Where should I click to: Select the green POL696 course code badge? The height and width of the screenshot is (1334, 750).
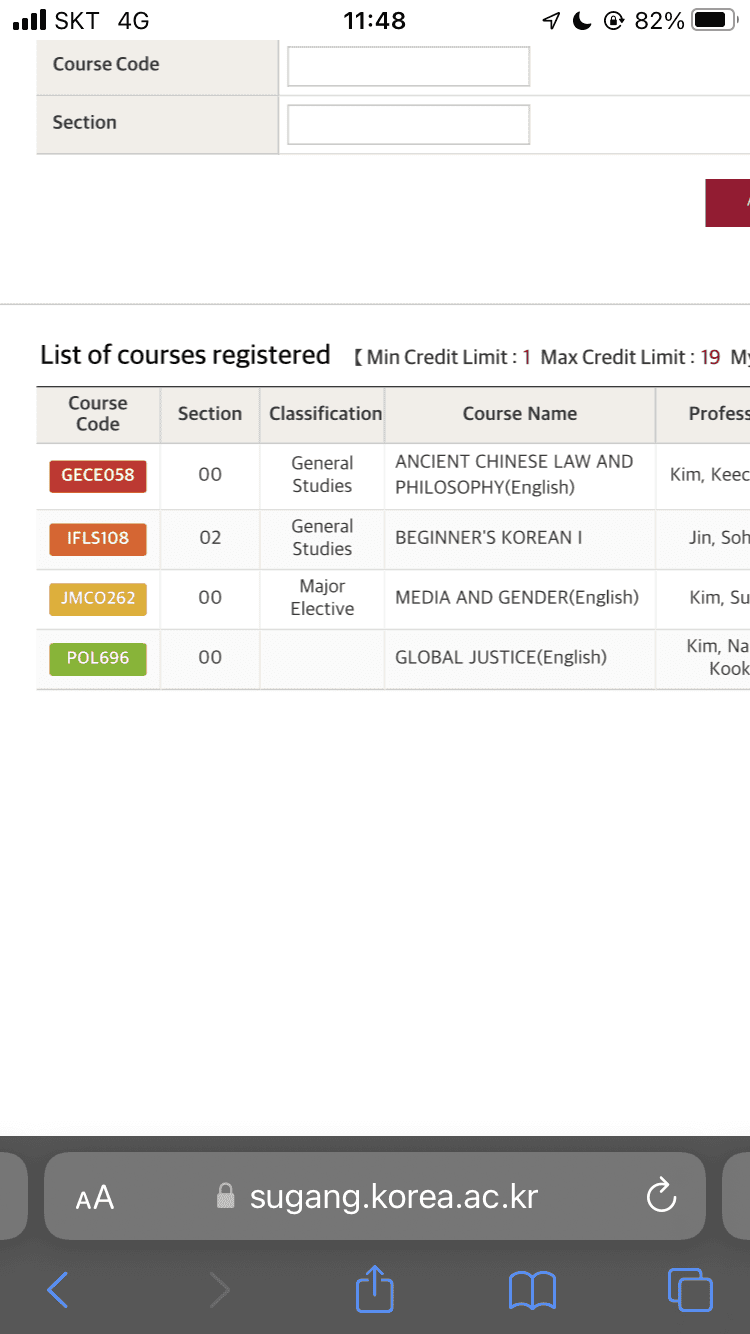pos(98,658)
